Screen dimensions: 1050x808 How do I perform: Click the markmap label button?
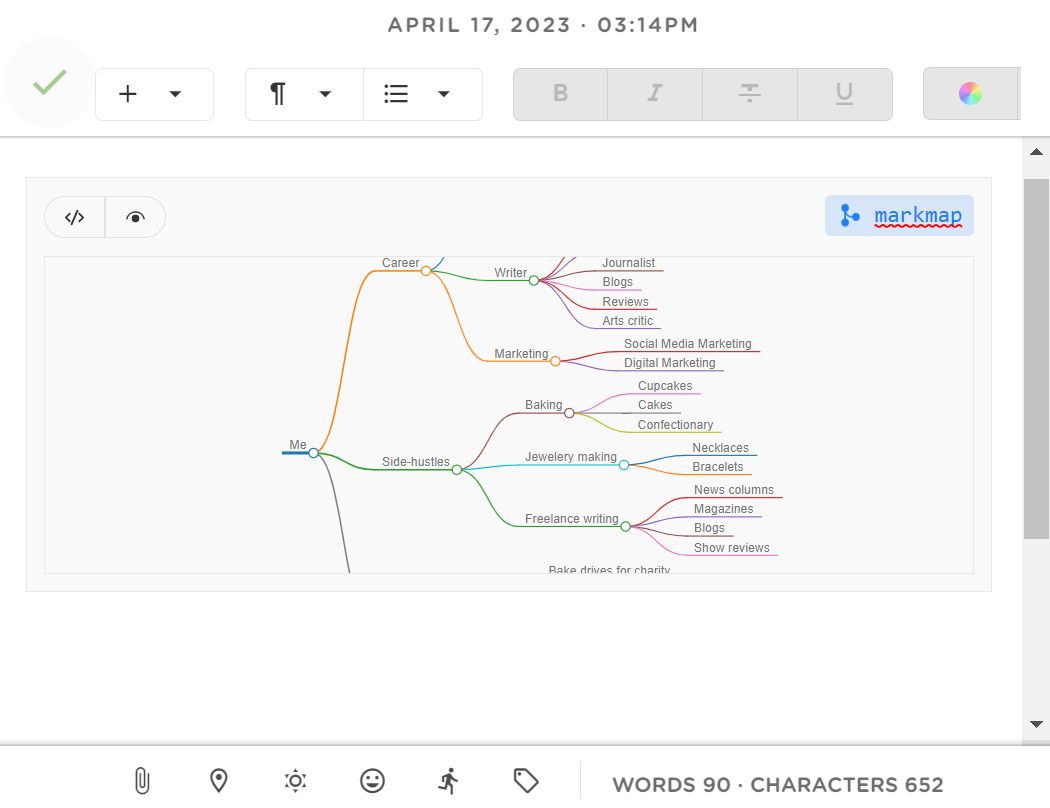(x=899, y=215)
